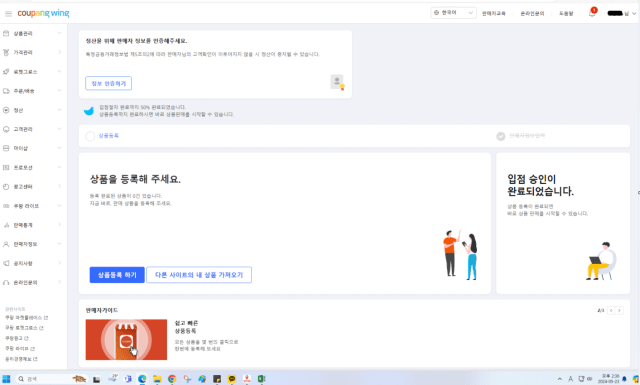Open Microsoft Edge from taskbar

[142, 379]
